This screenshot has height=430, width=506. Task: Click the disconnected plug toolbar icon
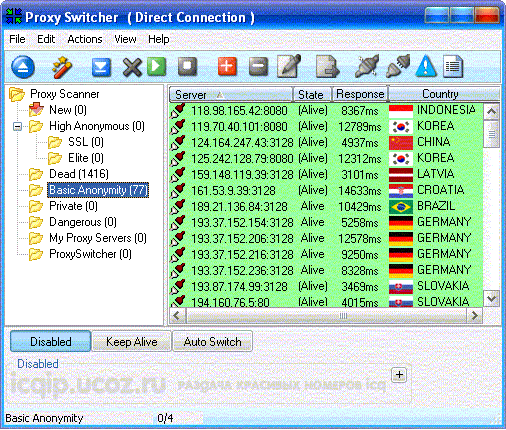398,66
